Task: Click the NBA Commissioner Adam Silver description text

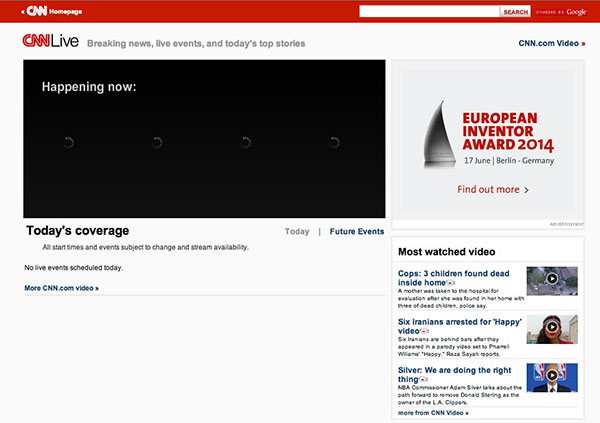Action: point(460,395)
